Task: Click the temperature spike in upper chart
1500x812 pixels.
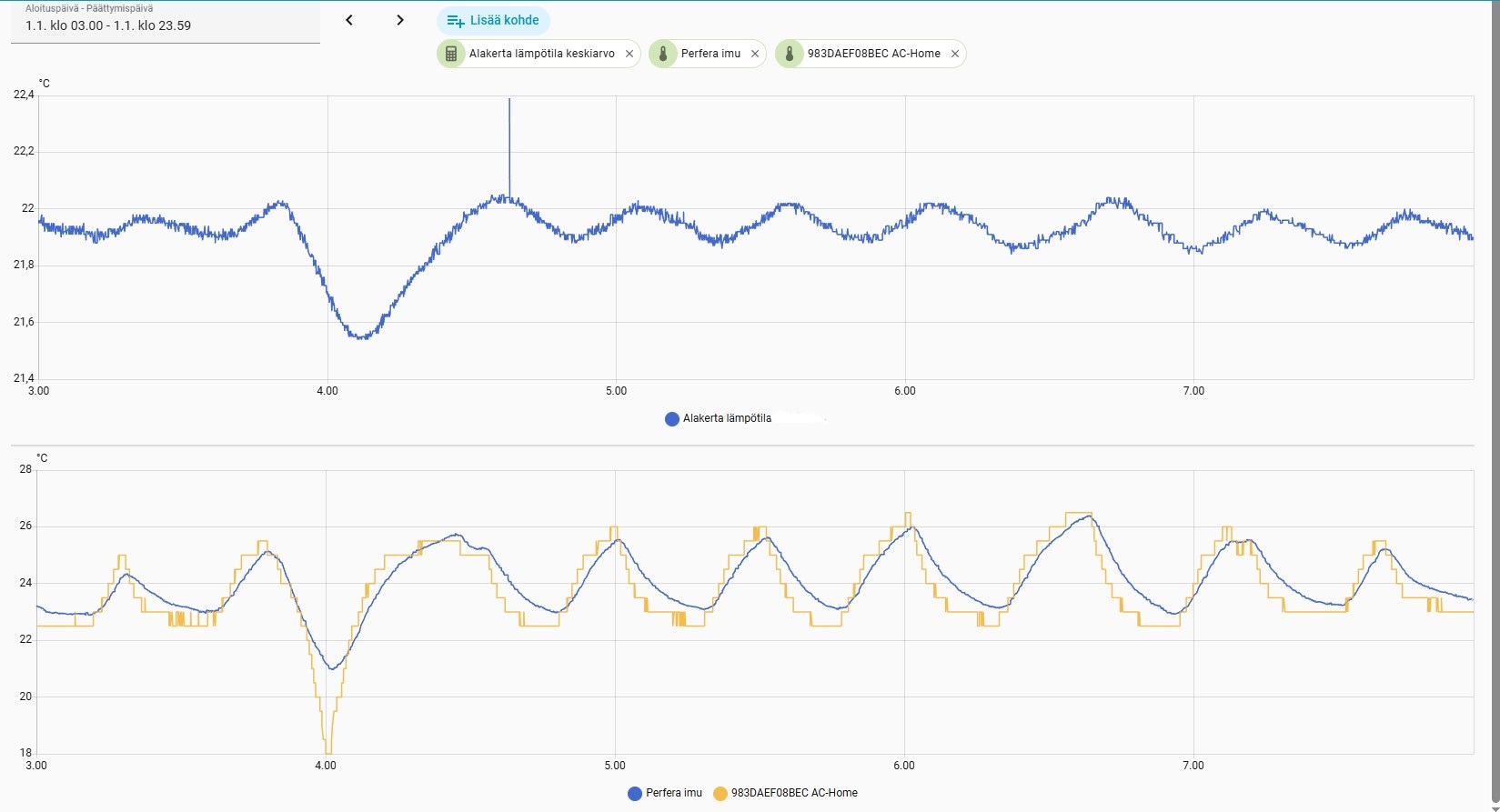Action: [509, 136]
